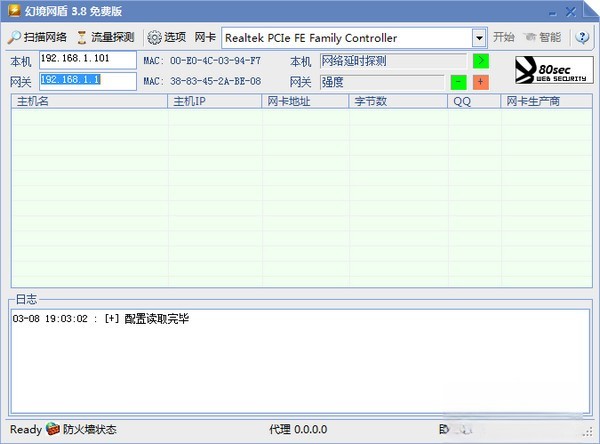Click the local IP field 192.168.1.101
The width and height of the screenshot is (600, 444).
pos(88,60)
